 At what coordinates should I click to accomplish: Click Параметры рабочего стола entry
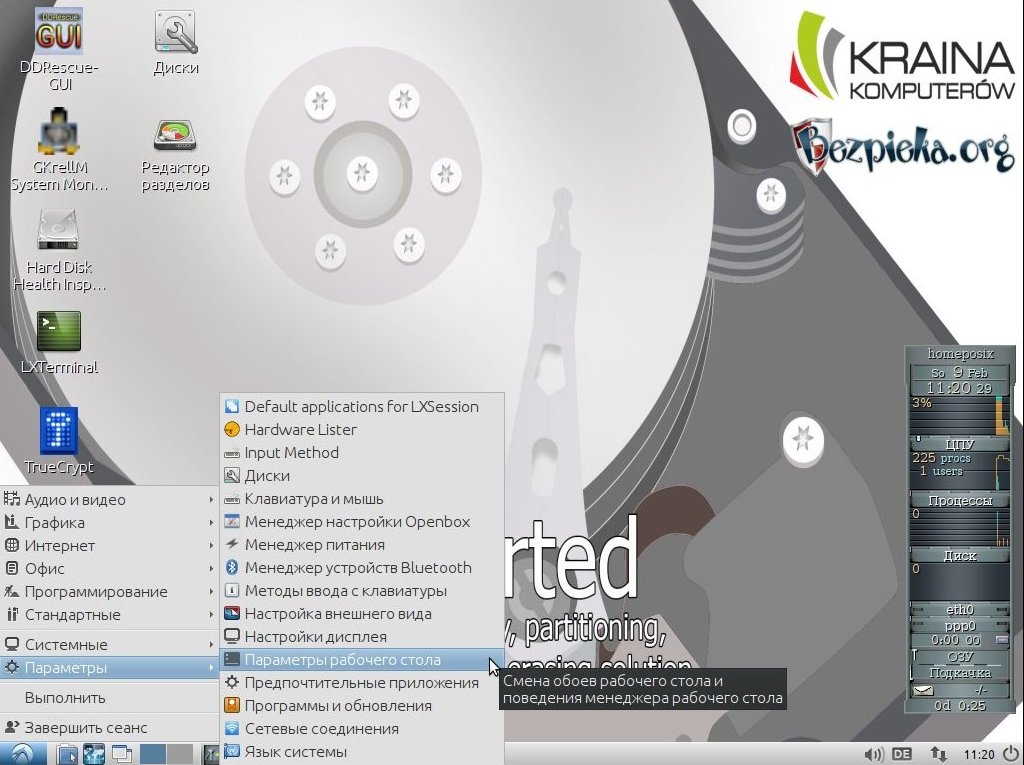(362, 660)
